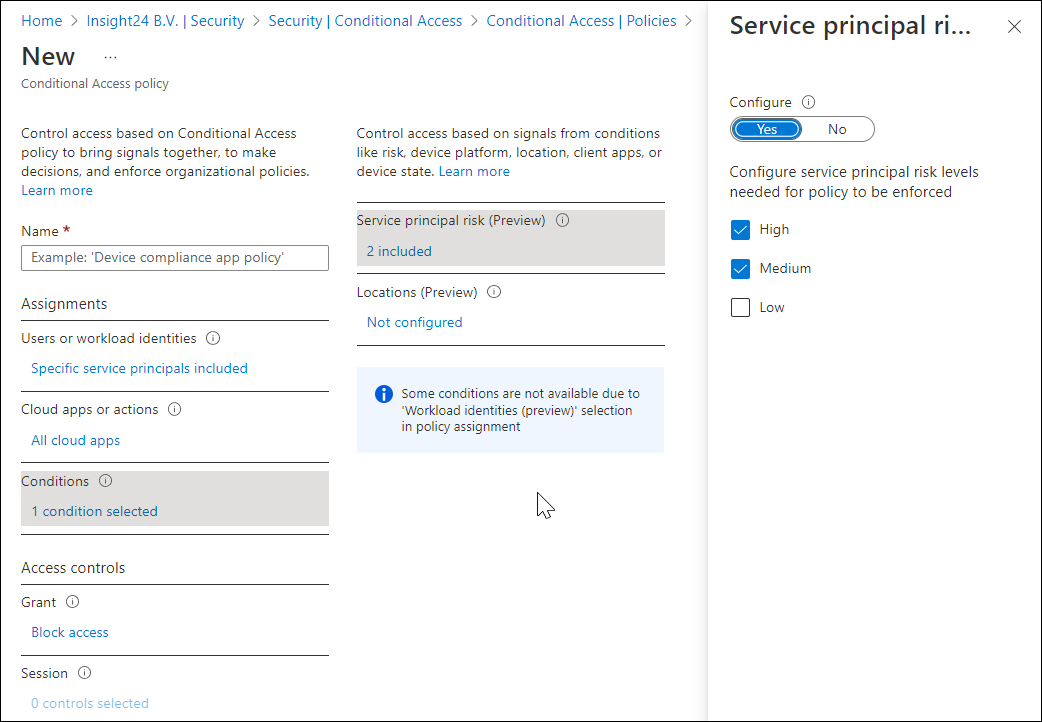Click Learn more under policy description
Viewport: 1042px width, 722px height.
(57, 191)
